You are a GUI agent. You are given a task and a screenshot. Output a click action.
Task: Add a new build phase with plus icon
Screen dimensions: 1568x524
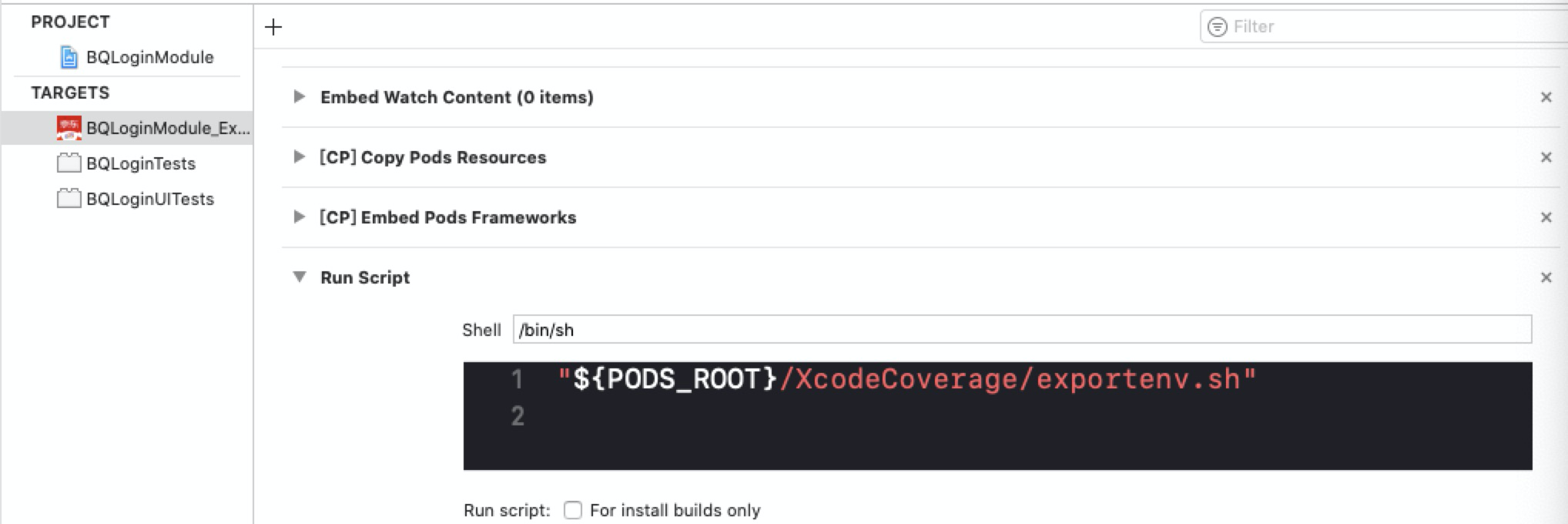[x=273, y=28]
